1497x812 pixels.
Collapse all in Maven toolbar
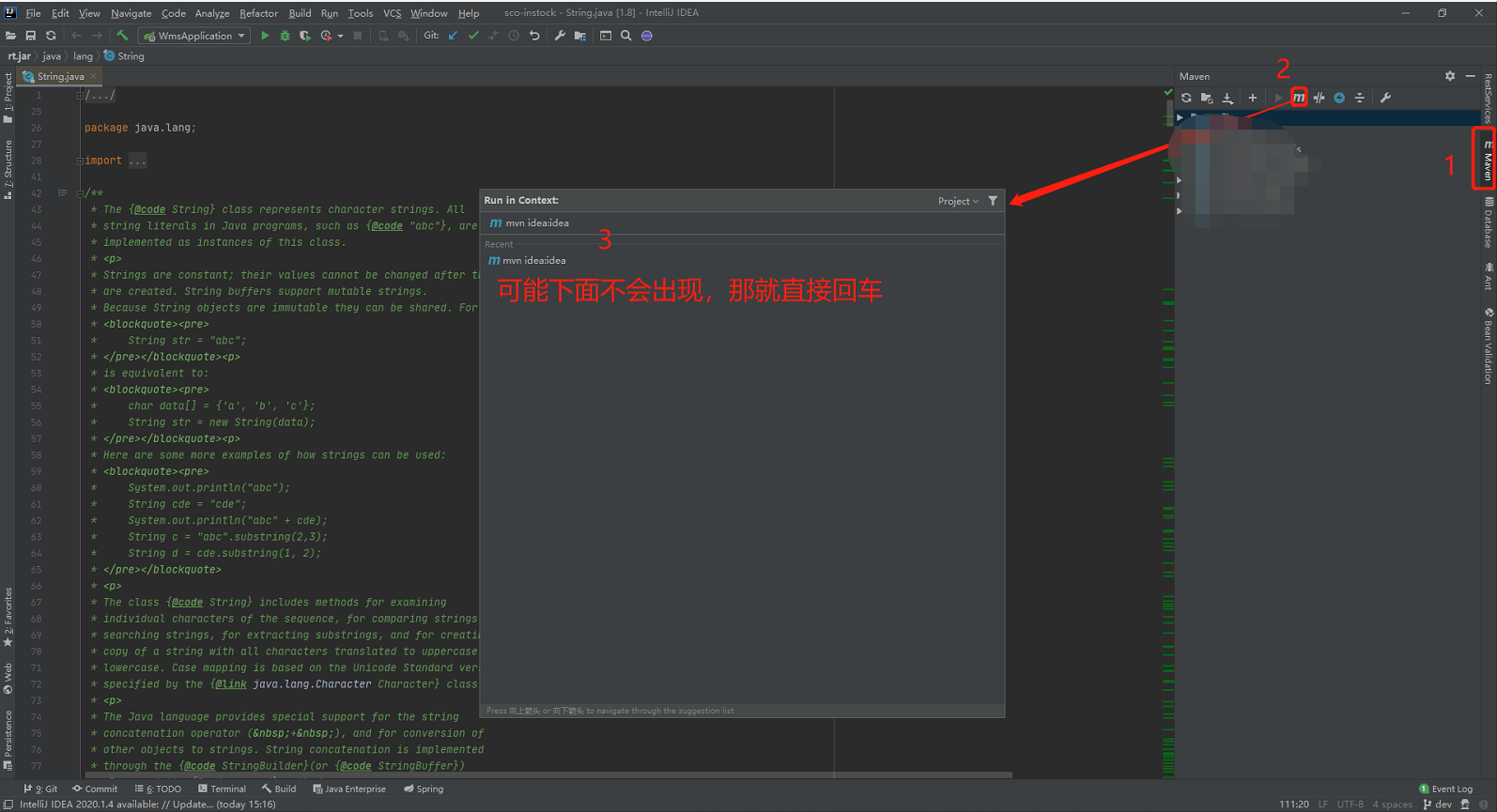coord(1360,98)
